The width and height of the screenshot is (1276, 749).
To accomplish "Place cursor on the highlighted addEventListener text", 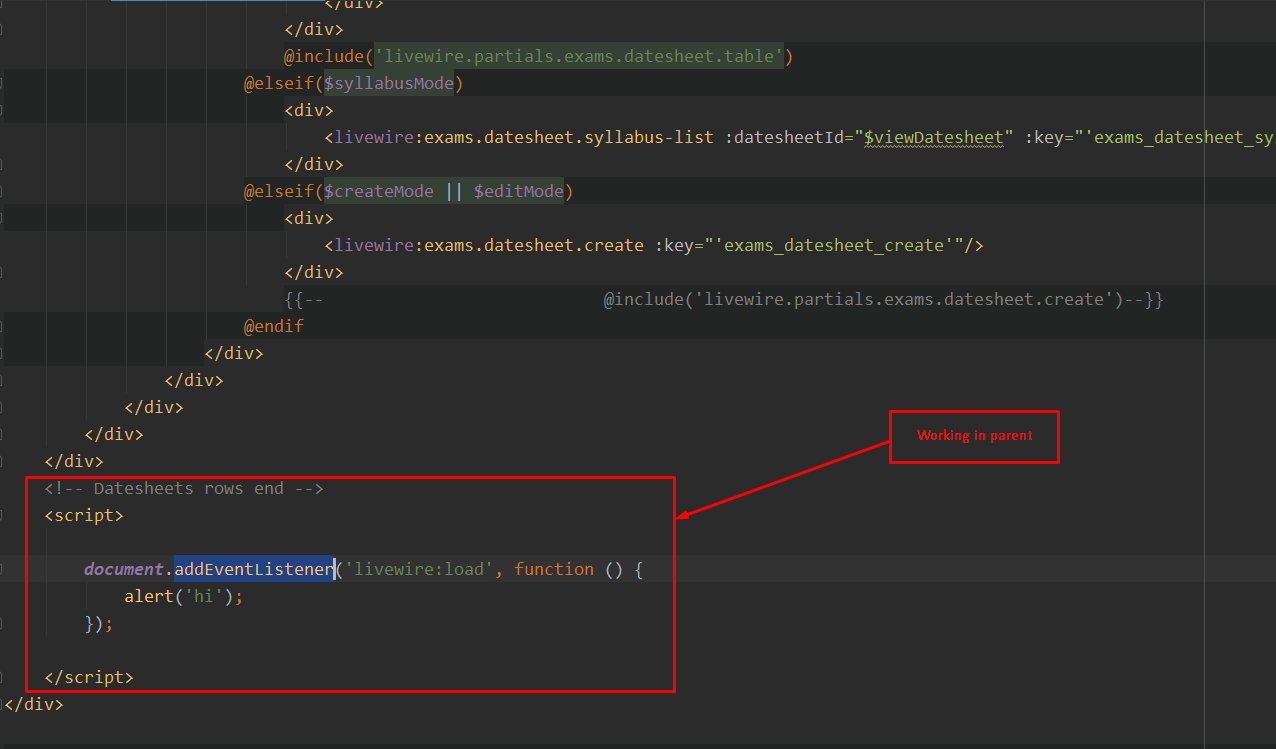I will coord(253,568).
